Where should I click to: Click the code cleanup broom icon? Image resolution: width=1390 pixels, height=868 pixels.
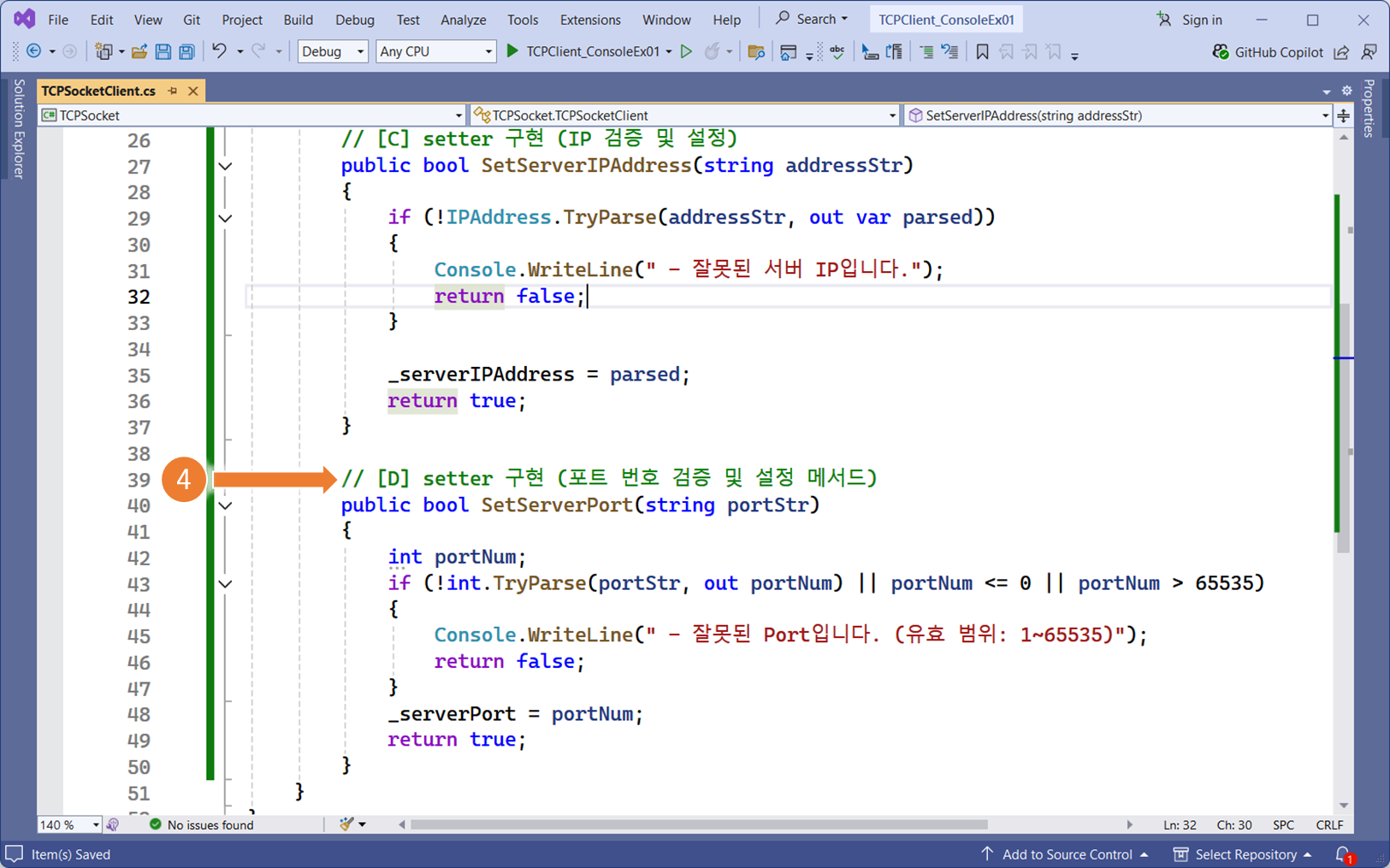[x=346, y=824]
